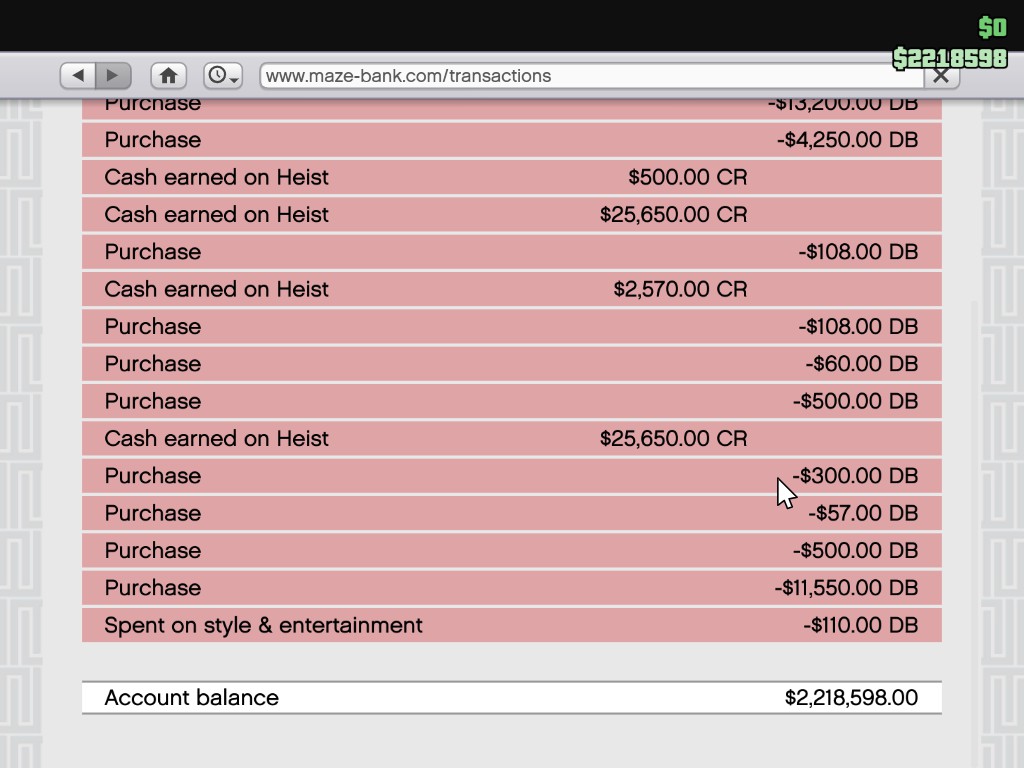Click the green $0 cash HUD counter

tap(992, 27)
